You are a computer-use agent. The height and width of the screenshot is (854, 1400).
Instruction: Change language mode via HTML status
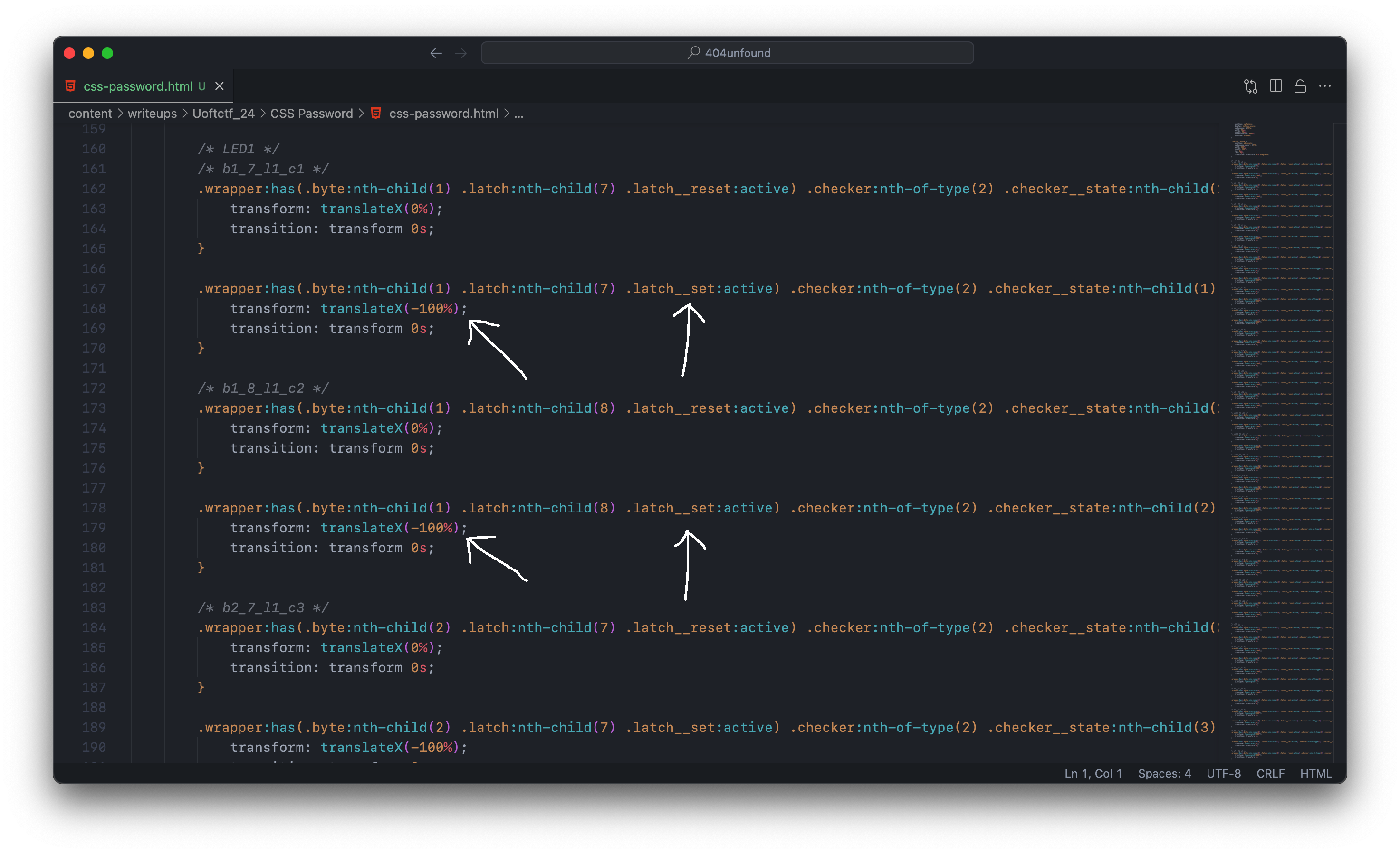[1315, 773]
